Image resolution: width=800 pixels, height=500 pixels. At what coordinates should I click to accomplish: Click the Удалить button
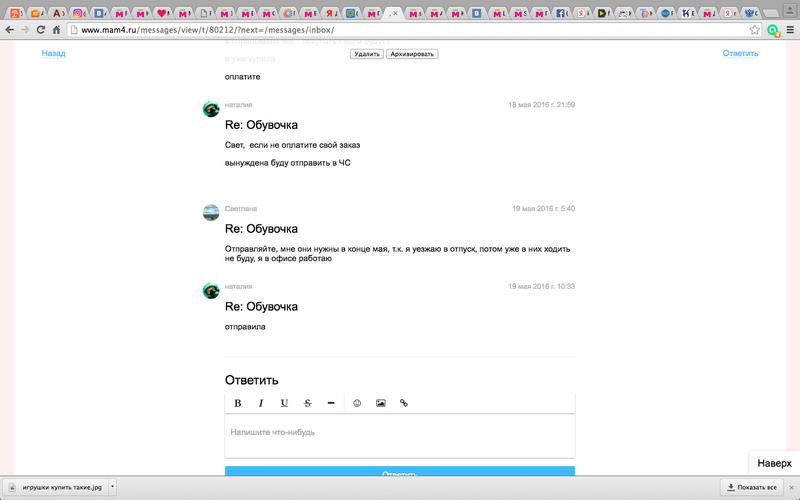(367, 54)
